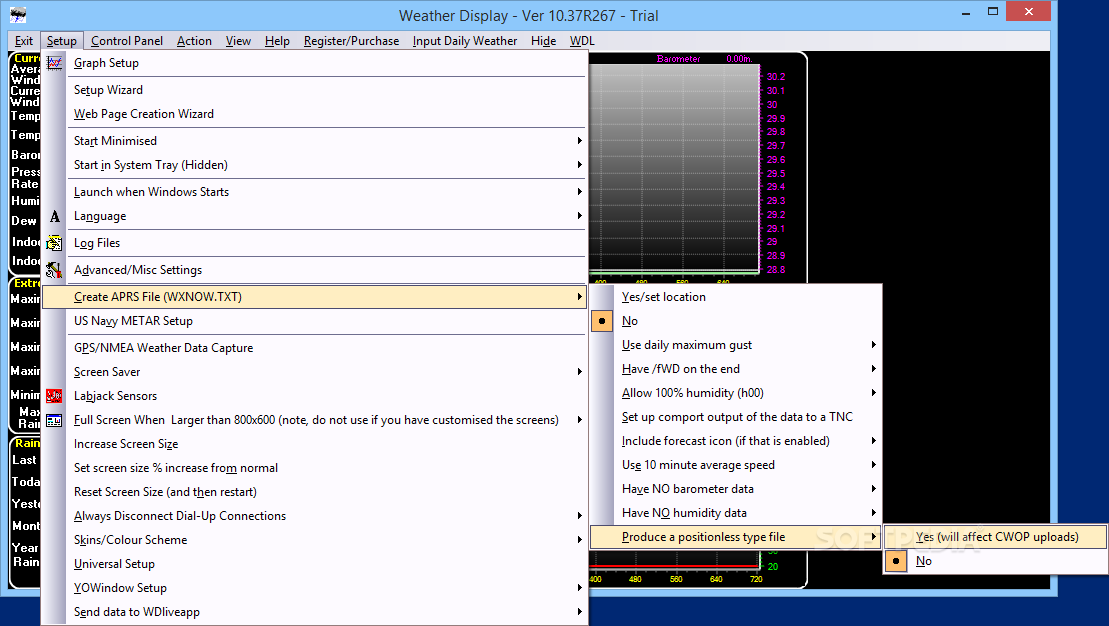Expand Have /fWD on the end arrow
The height and width of the screenshot is (626, 1109).
[x=873, y=369]
